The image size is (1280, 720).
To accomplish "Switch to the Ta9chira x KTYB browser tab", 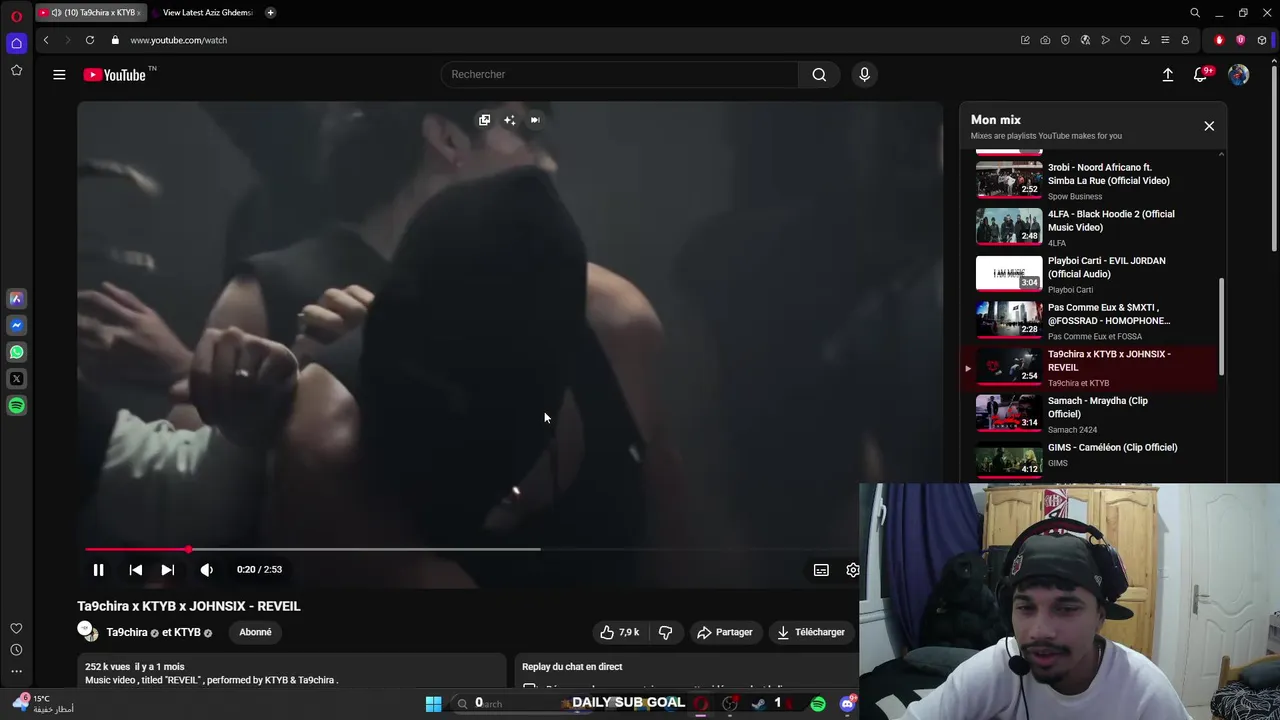I will click(x=90, y=12).
